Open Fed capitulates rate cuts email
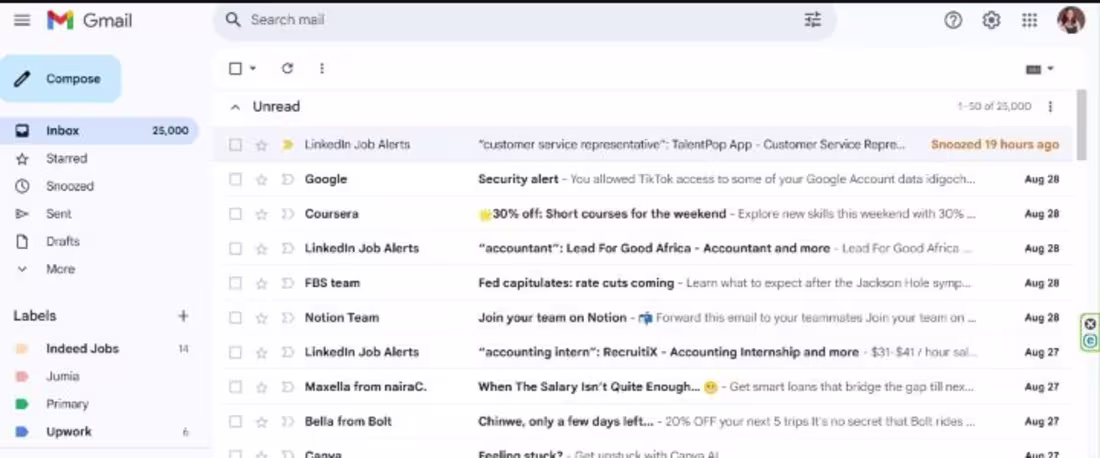This screenshot has height=458, width=1100. click(x=643, y=283)
